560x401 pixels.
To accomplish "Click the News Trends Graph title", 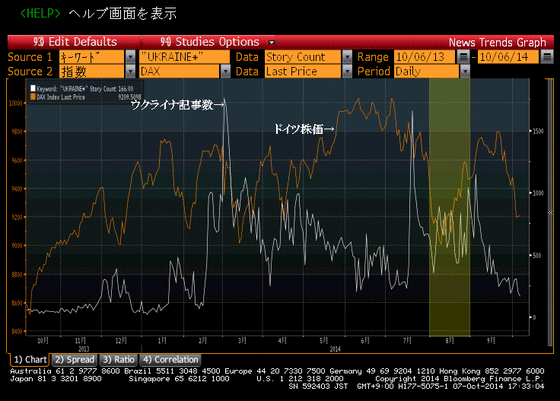I will 497,42.
